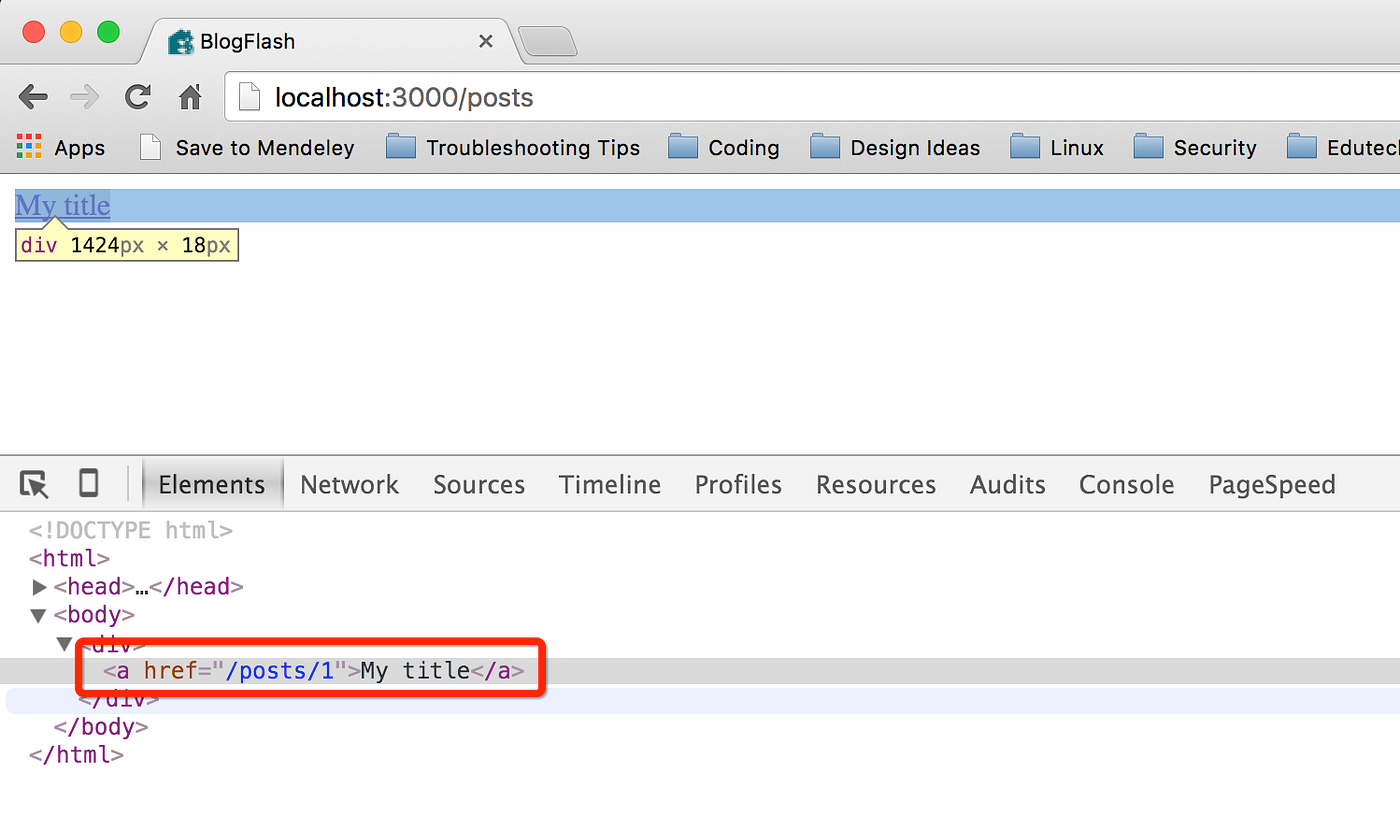
Task: Close the BlogFlash tab
Action: coord(486,42)
